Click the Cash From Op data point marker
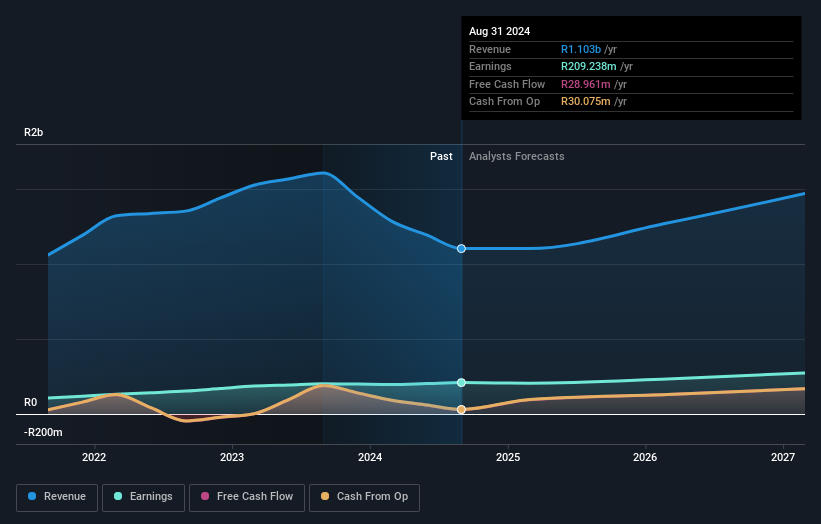The image size is (821, 524). 461,409
